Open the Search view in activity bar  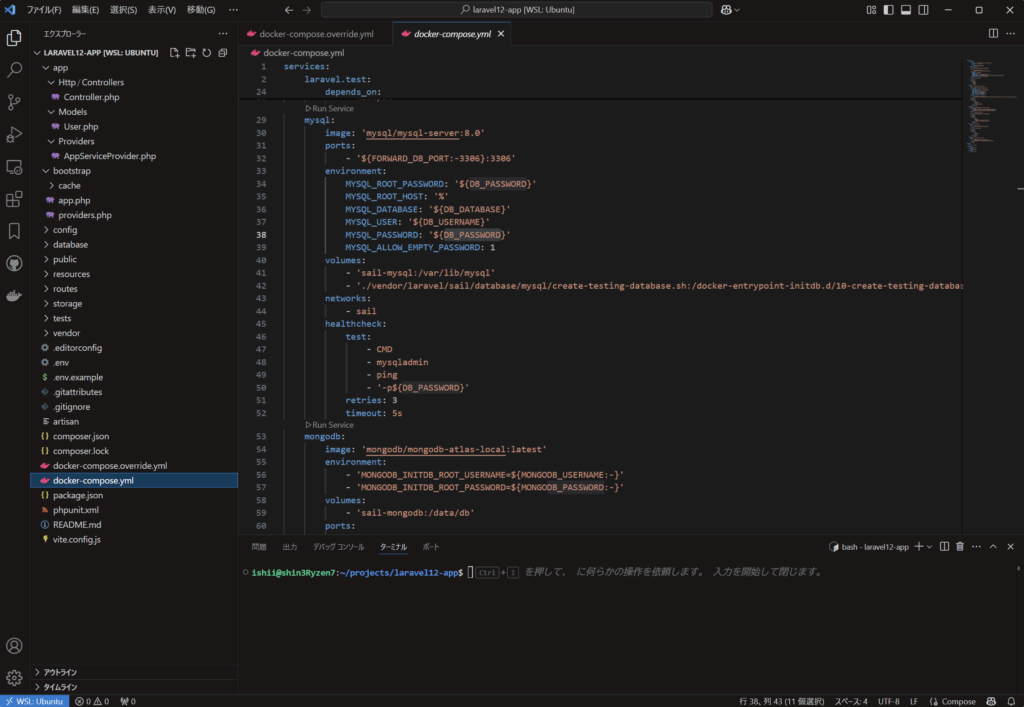[x=14, y=70]
